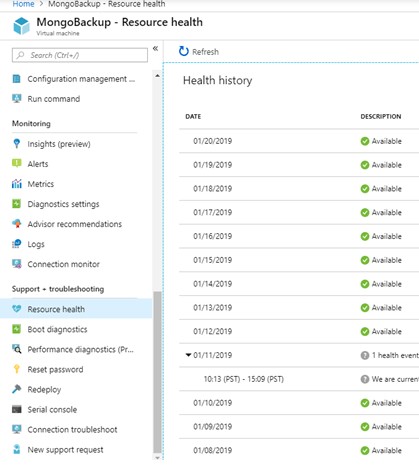Select the 01/13/2019 date cell
Screen dimensions: 419x476
pos(212,308)
